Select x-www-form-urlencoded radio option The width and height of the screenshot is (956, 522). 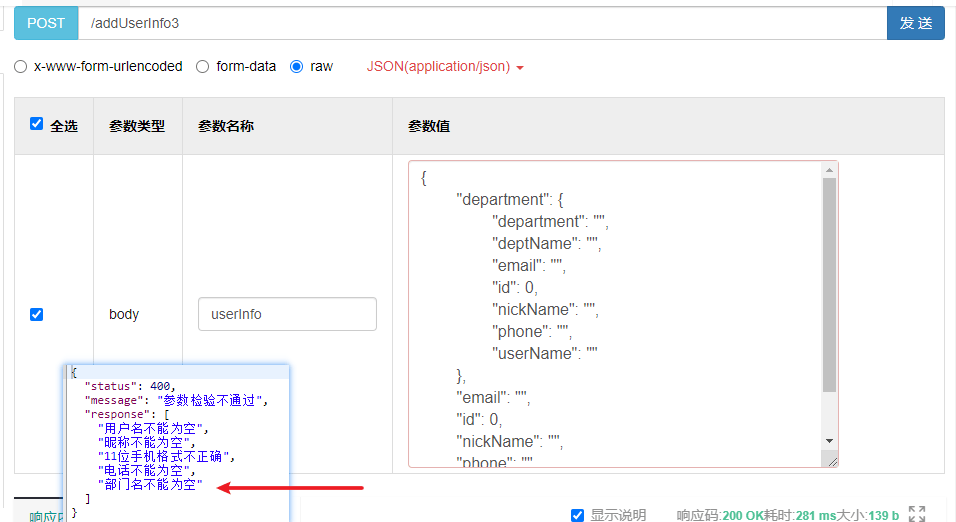(21, 67)
